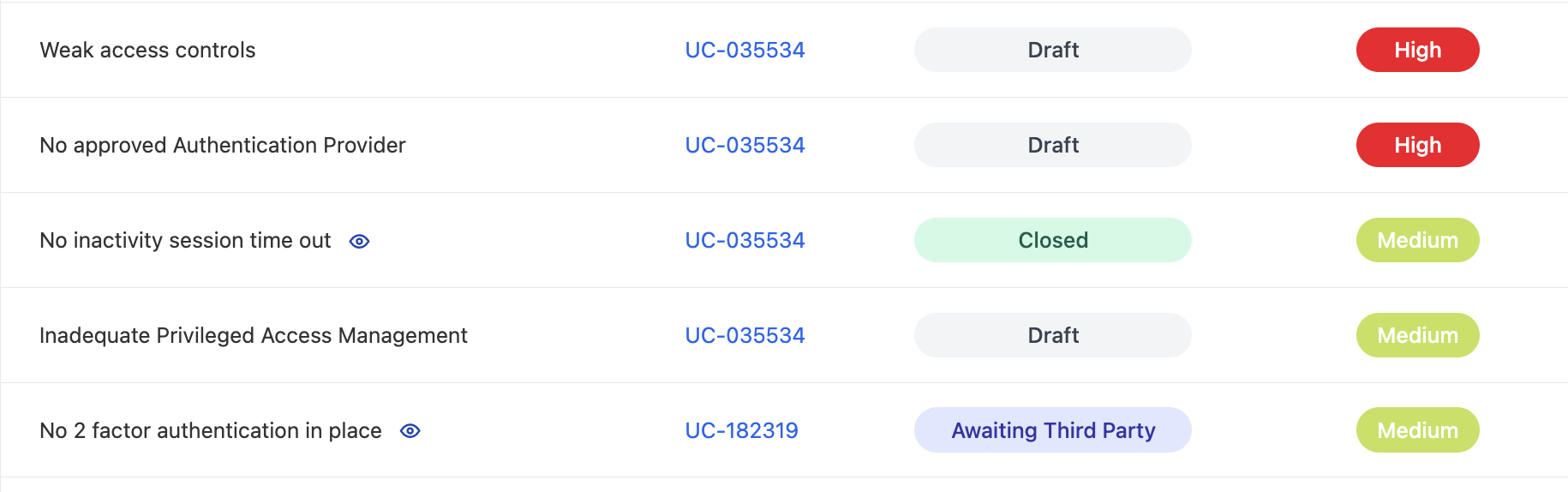Click Draft status for Weak access controls

point(1052,50)
